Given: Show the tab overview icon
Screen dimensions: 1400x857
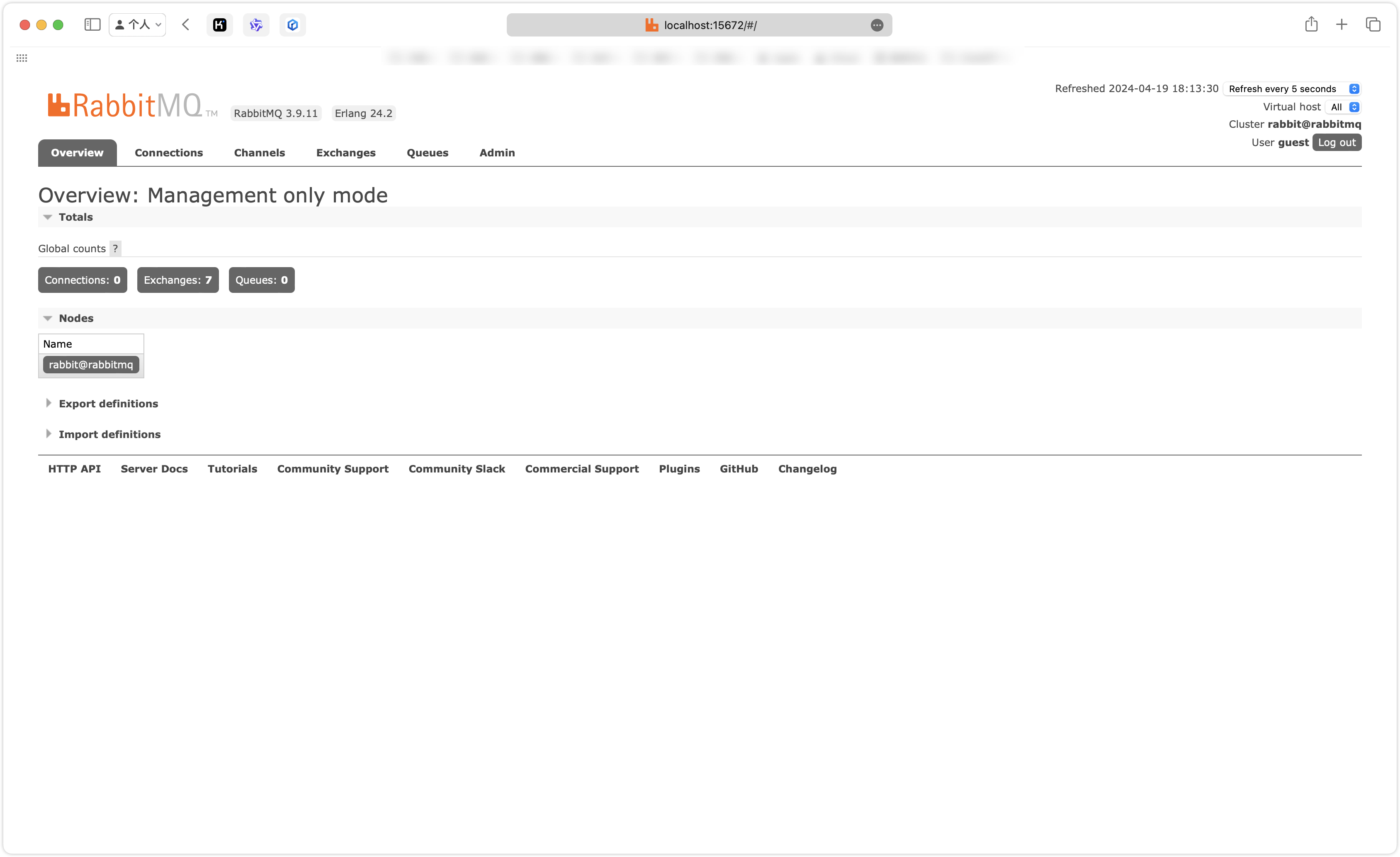Looking at the screenshot, I should tap(1373, 24).
